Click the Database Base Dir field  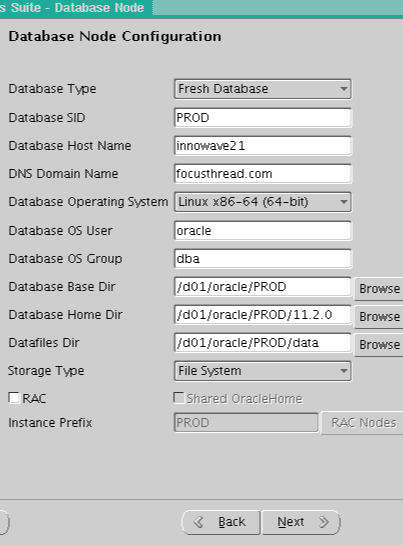pos(263,287)
